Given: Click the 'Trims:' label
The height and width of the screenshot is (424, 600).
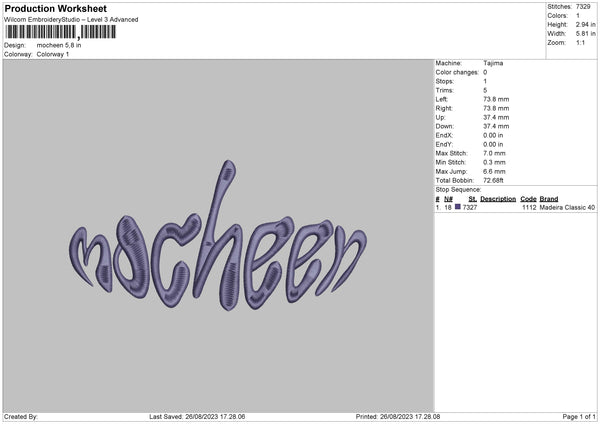Looking at the screenshot, I should tap(445, 90).
